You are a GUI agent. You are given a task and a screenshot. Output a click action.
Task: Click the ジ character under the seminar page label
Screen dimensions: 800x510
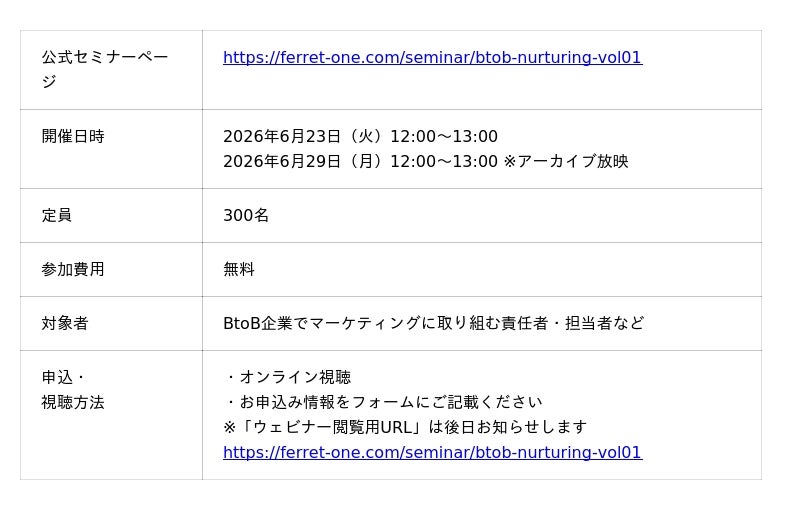[49, 82]
